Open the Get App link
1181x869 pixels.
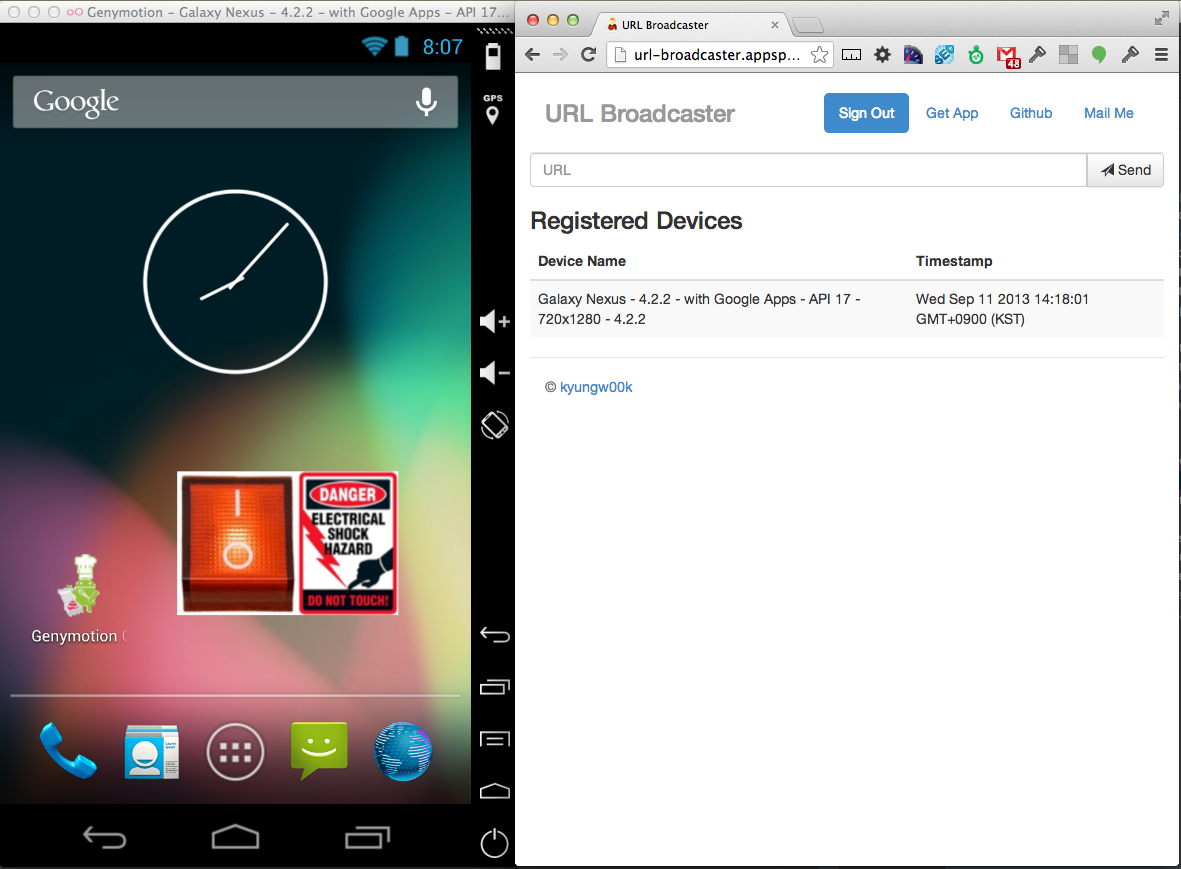click(x=952, y=113)
